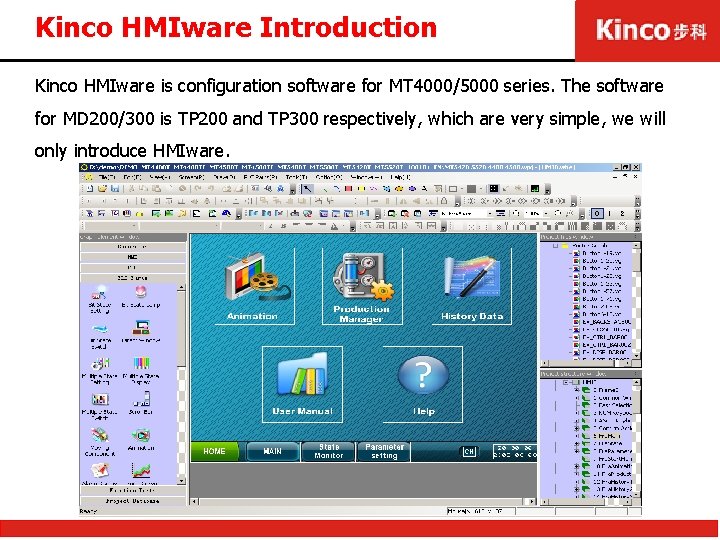
Task: Add a Bit State Lamp component
Action: 141,297
